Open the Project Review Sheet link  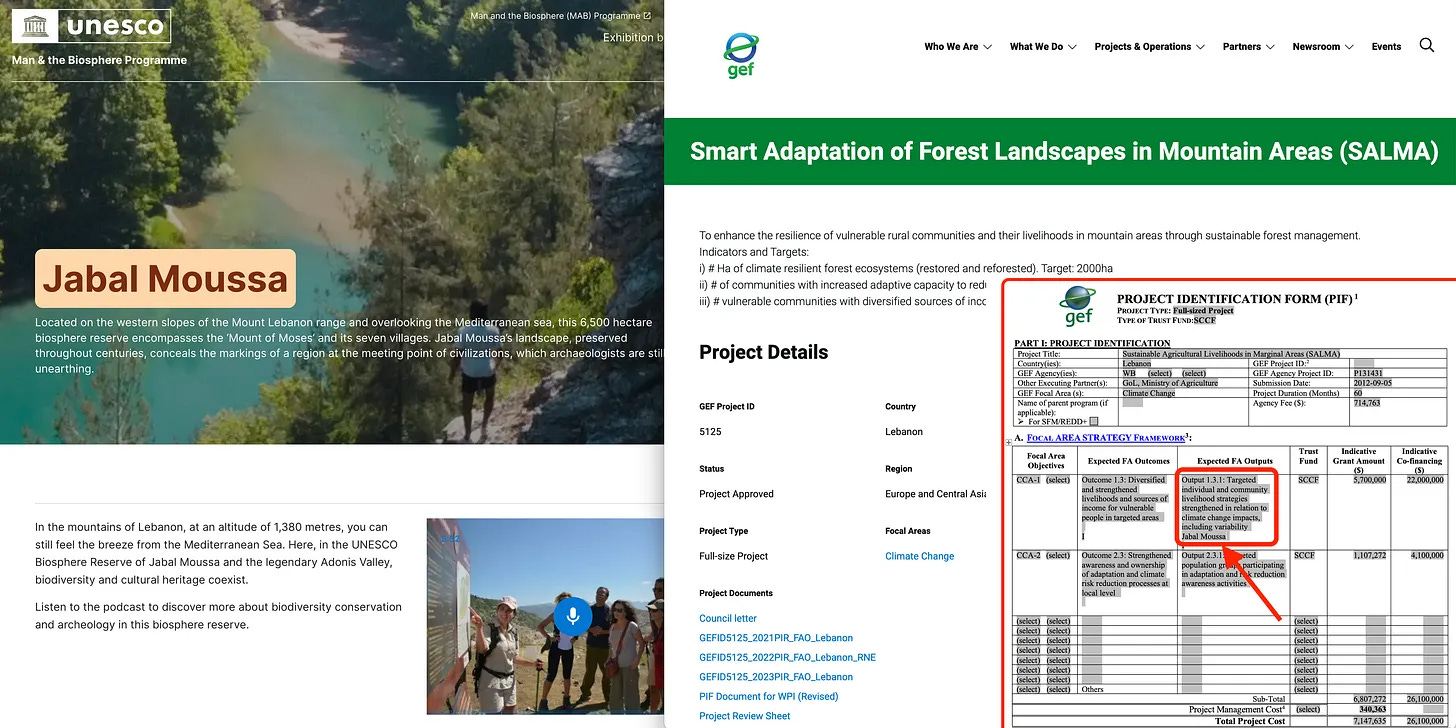click(745, 715)
